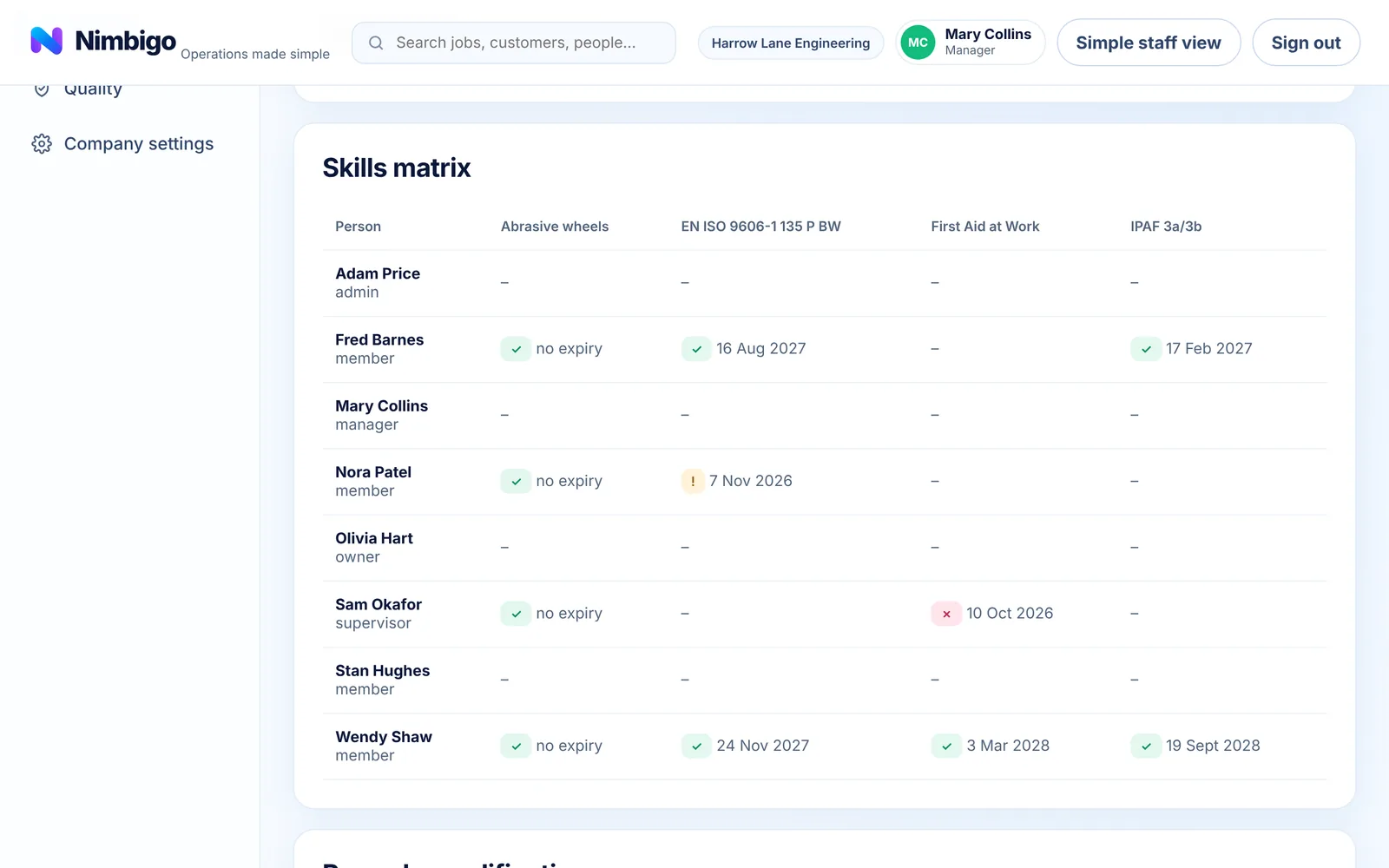Click the Abrasive wheels column header

point(555,227)
